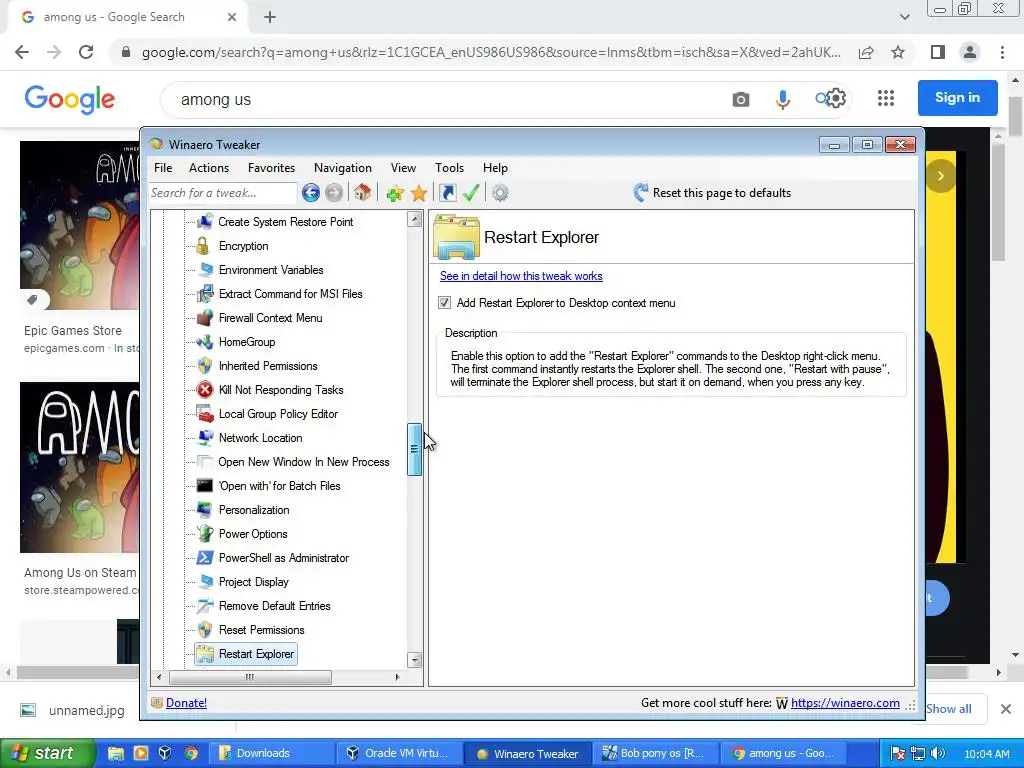
Task: Open the Navigation menu
Action: pyautogui.click(x=343, y=168)
